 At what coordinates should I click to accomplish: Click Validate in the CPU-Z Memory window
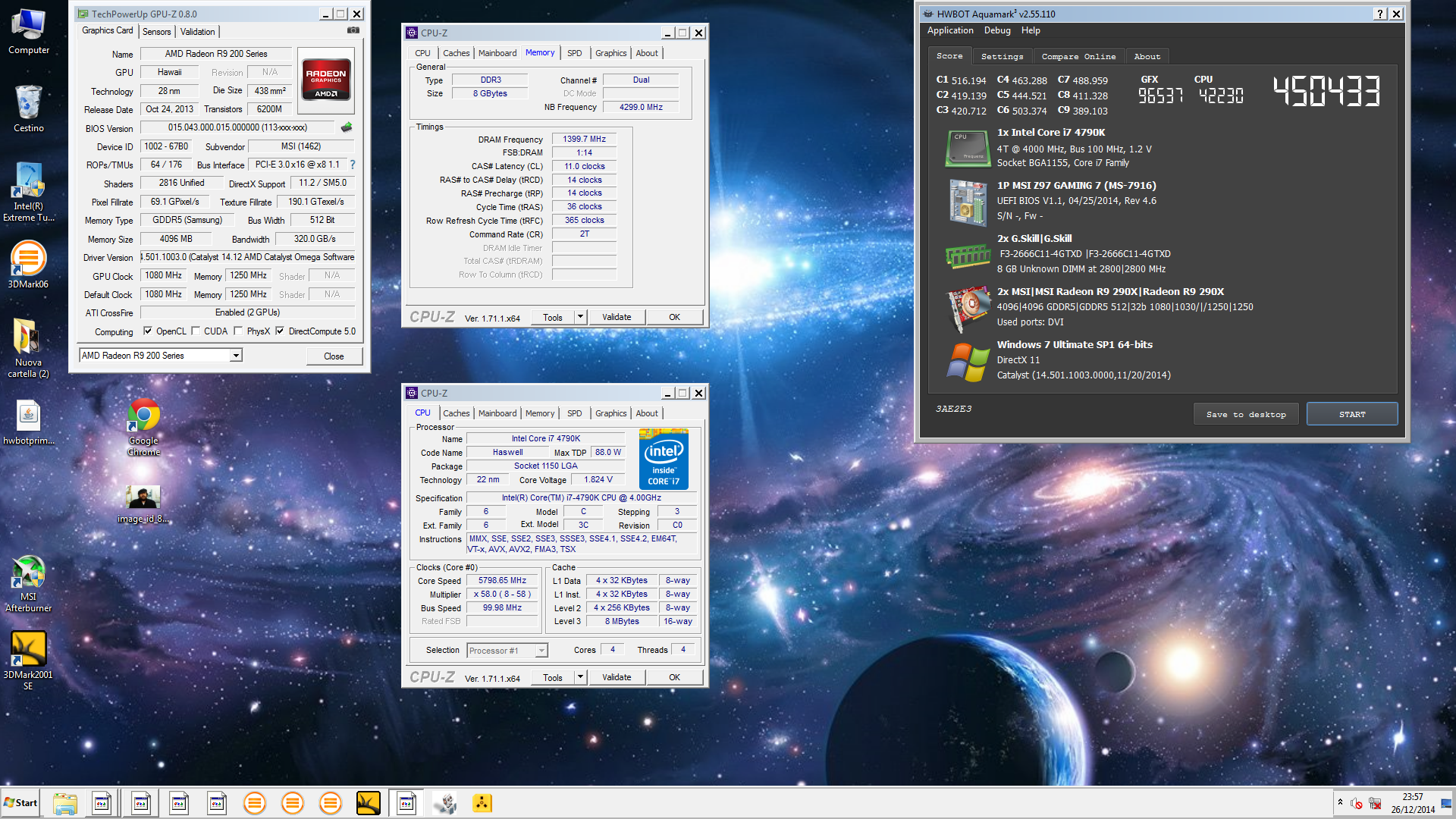(617, 317)
